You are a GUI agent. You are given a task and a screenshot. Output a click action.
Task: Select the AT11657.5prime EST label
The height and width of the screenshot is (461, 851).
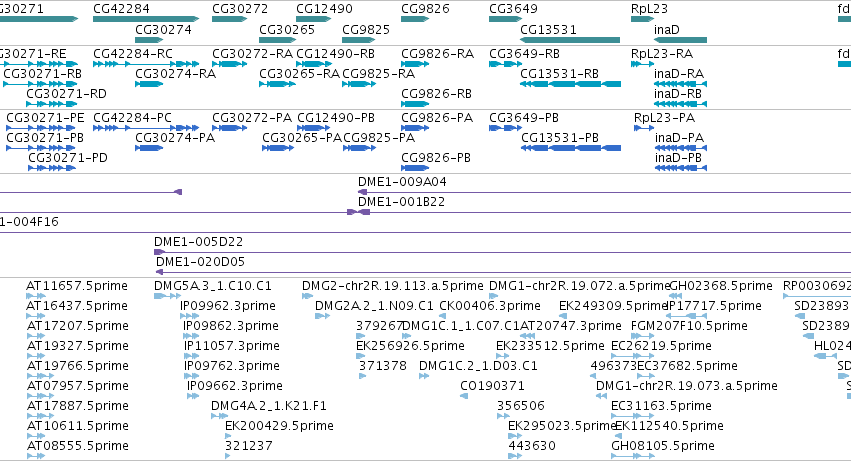[77, 286]
